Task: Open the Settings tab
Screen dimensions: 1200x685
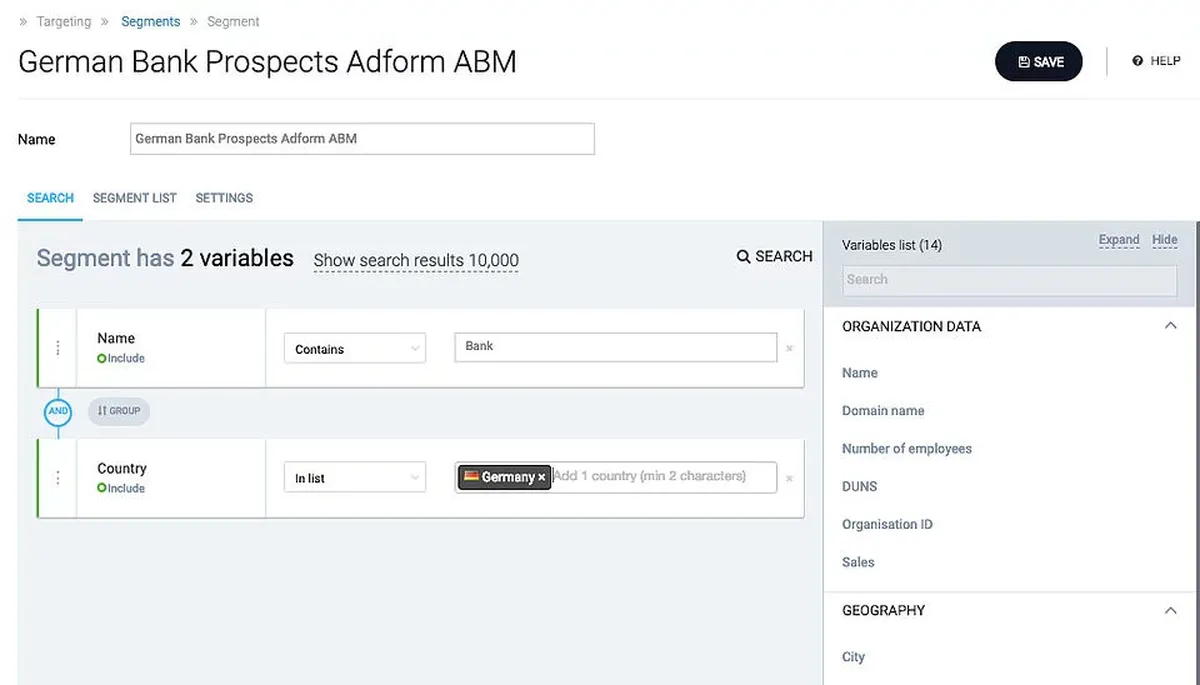Action: point(224,198)
